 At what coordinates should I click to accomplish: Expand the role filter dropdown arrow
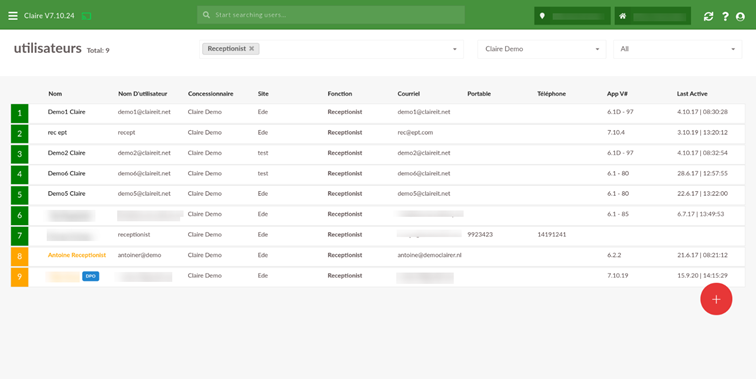pyautogui.click(x=455, y=49)
